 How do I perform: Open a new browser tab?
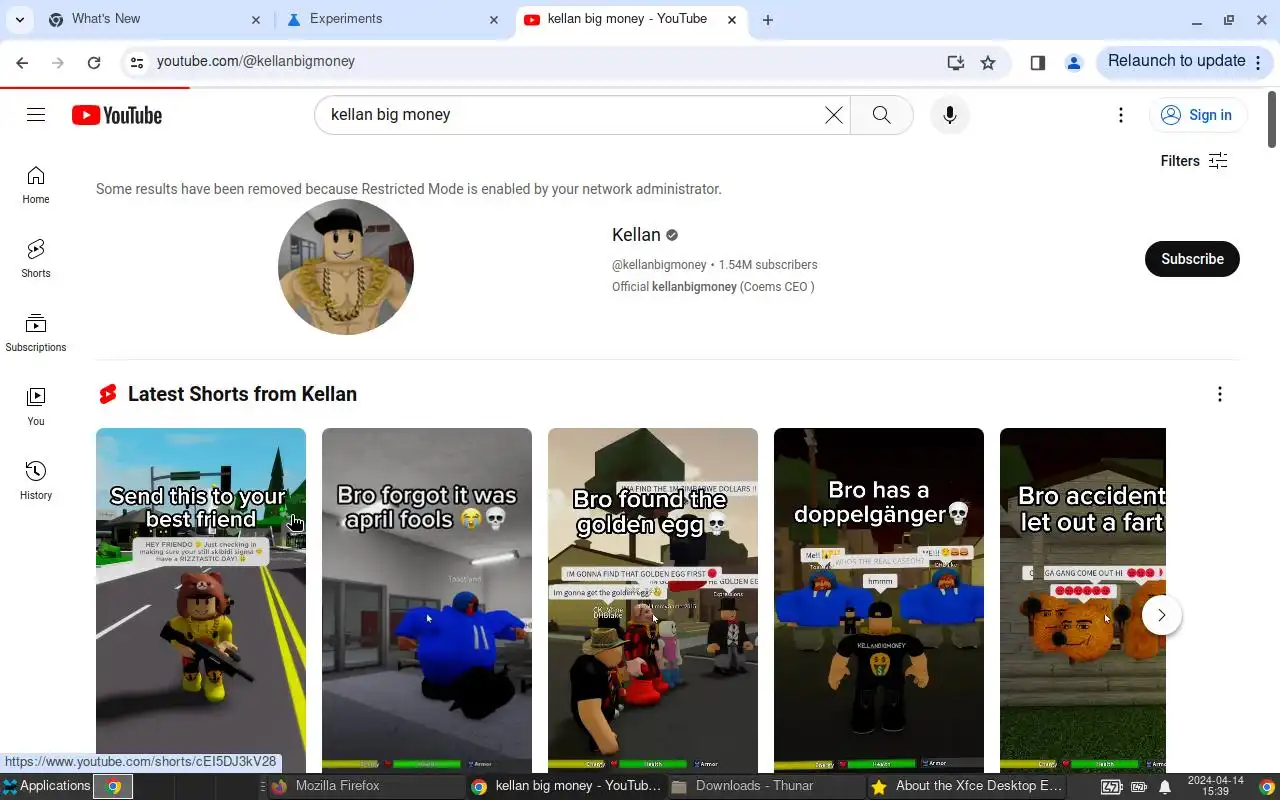pyautogui.click(x=768, y=20)
